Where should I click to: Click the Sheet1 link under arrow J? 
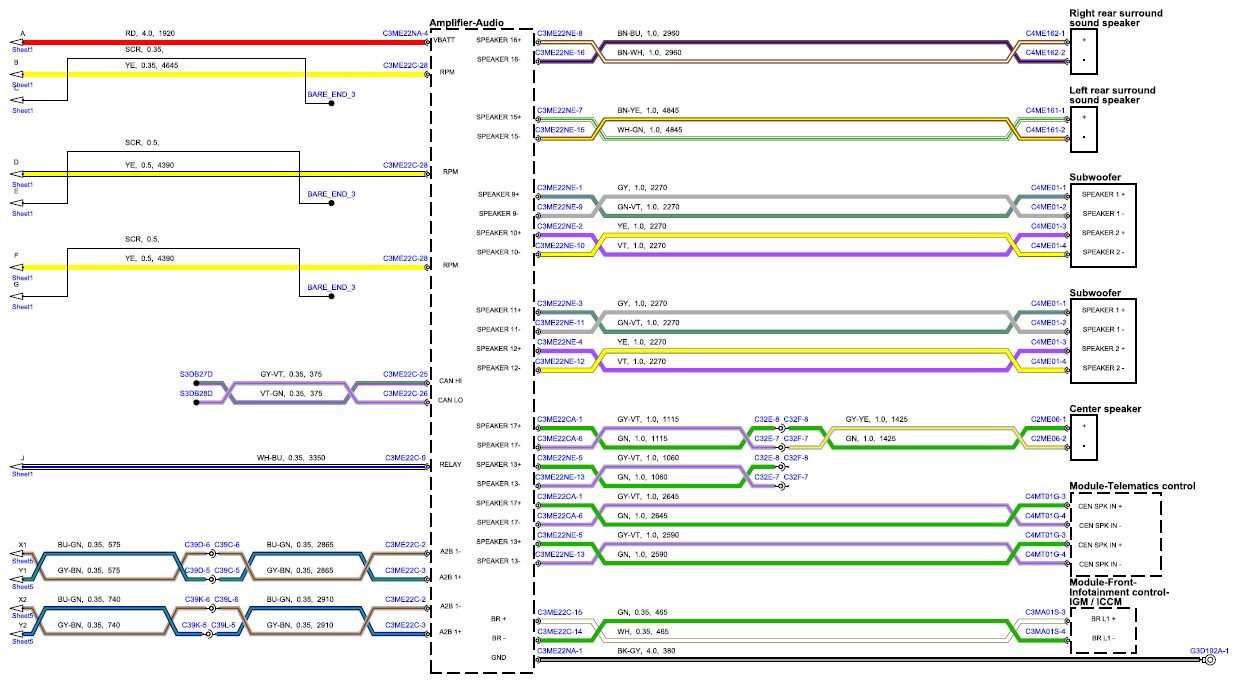[x=22, y=475]
